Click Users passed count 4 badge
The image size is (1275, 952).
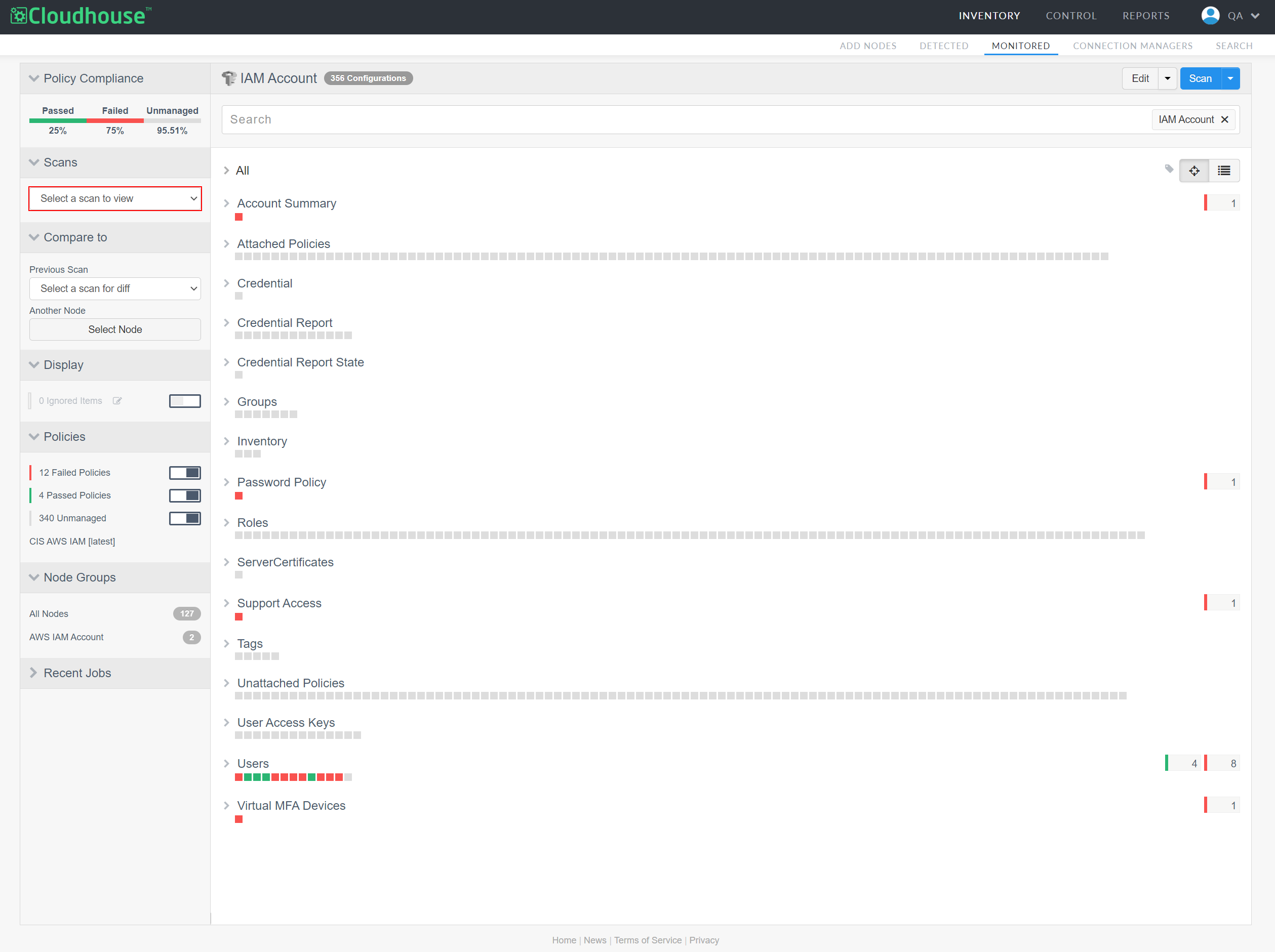pos(1183,763)
